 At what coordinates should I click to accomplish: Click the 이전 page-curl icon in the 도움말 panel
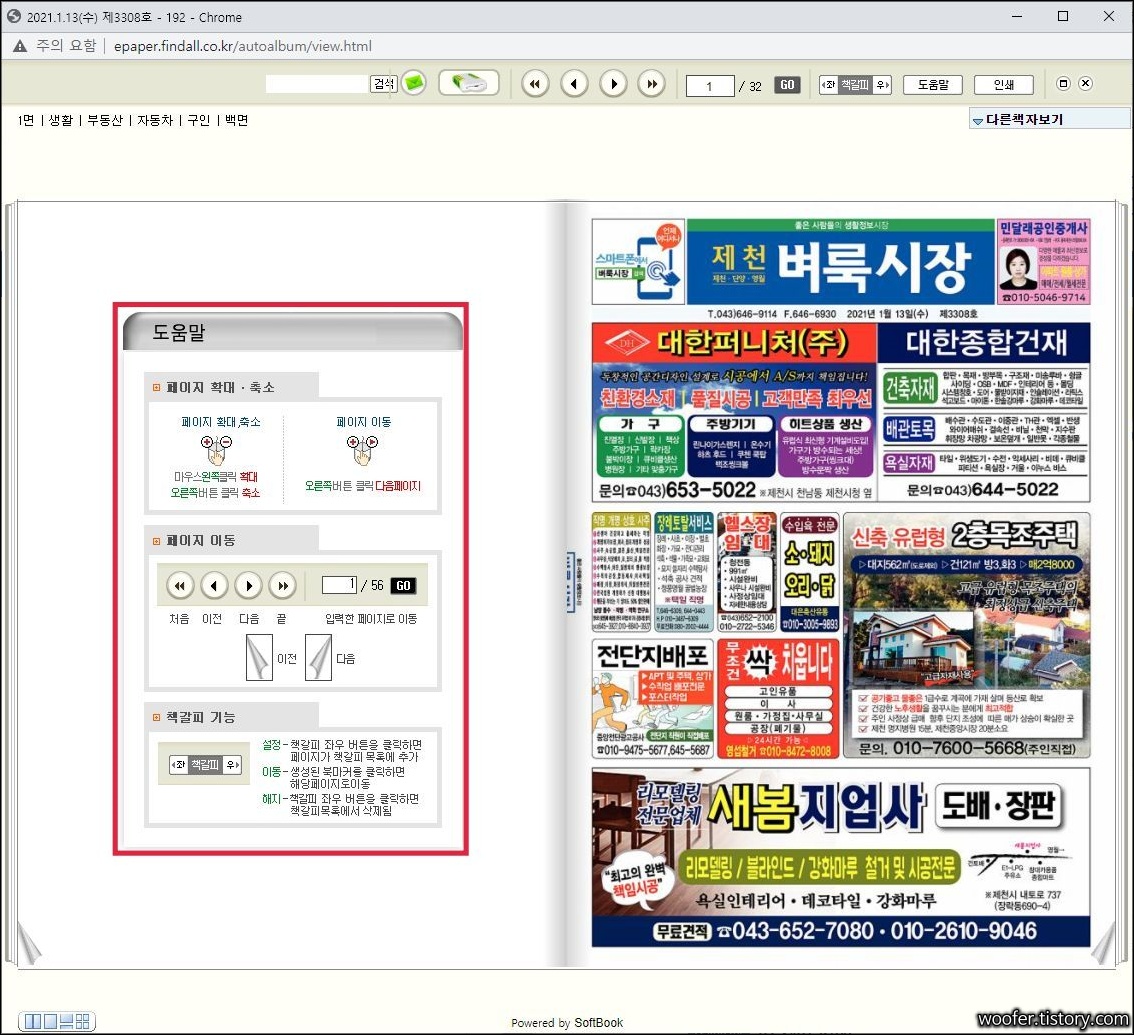259,657
